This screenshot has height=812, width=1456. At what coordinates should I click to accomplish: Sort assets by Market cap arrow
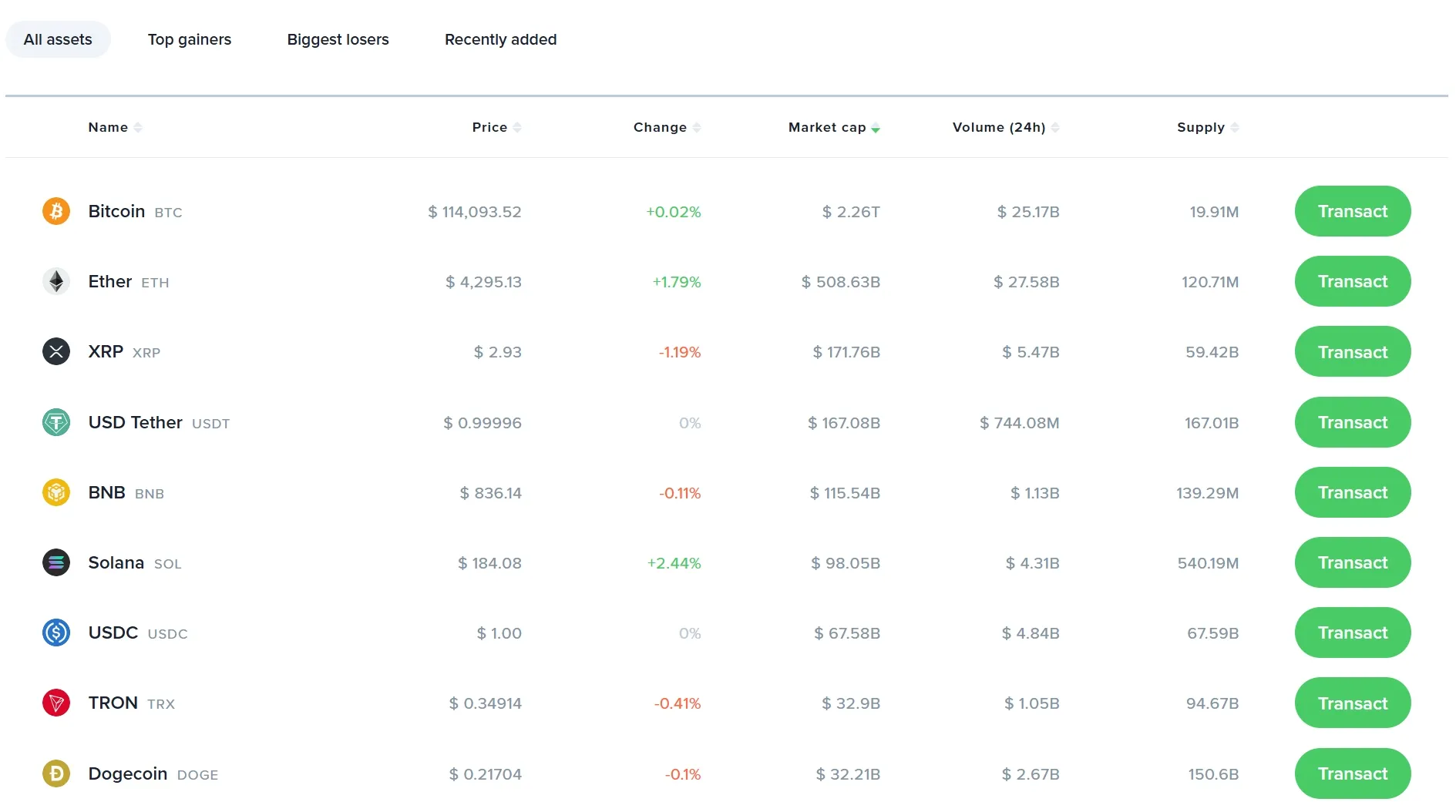pyautogui.click(x=876, y=129)
